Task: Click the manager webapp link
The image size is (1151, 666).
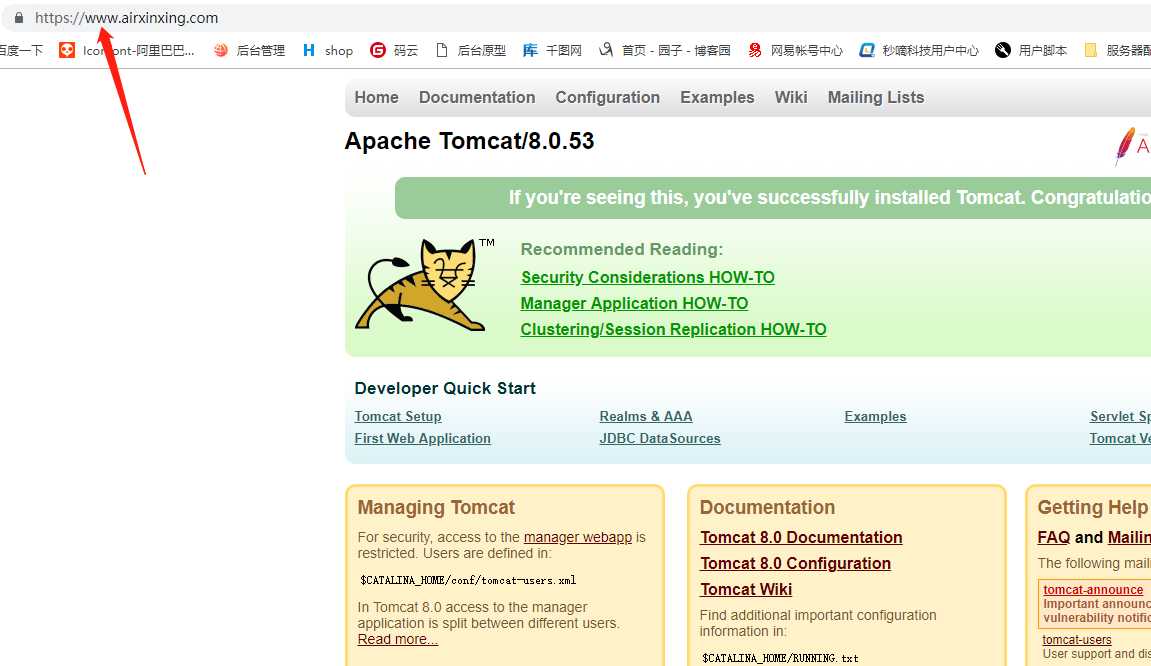Action: [x=578, y=537]
